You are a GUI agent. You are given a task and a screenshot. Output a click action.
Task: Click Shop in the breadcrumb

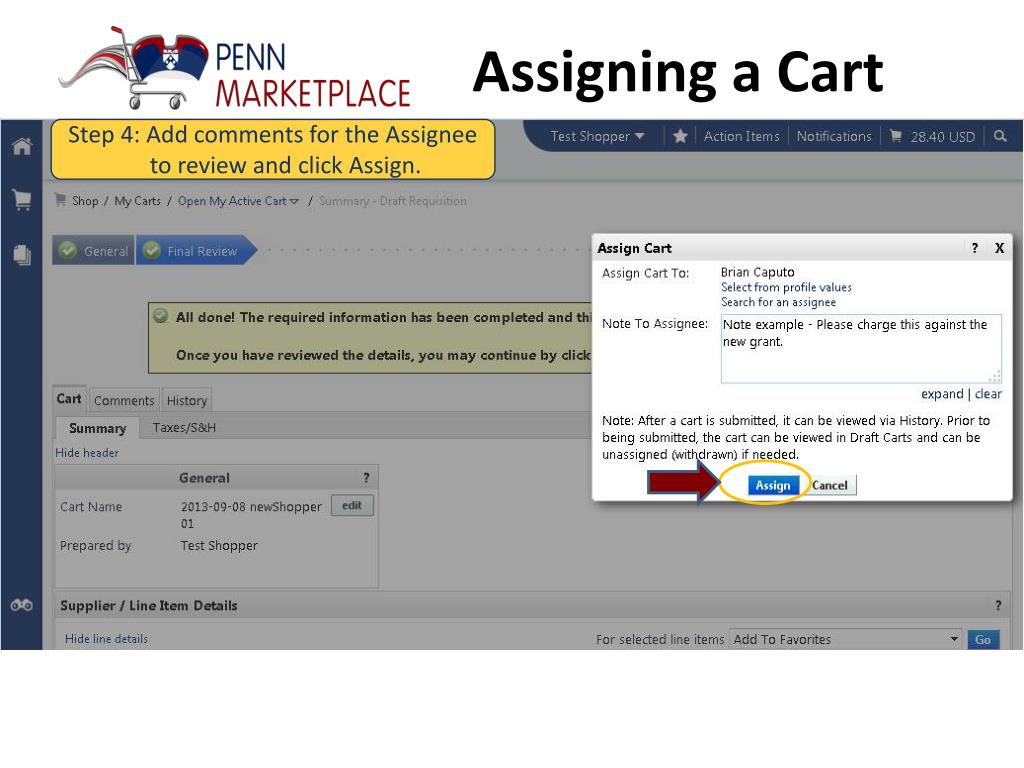click(x=85, y=201)
